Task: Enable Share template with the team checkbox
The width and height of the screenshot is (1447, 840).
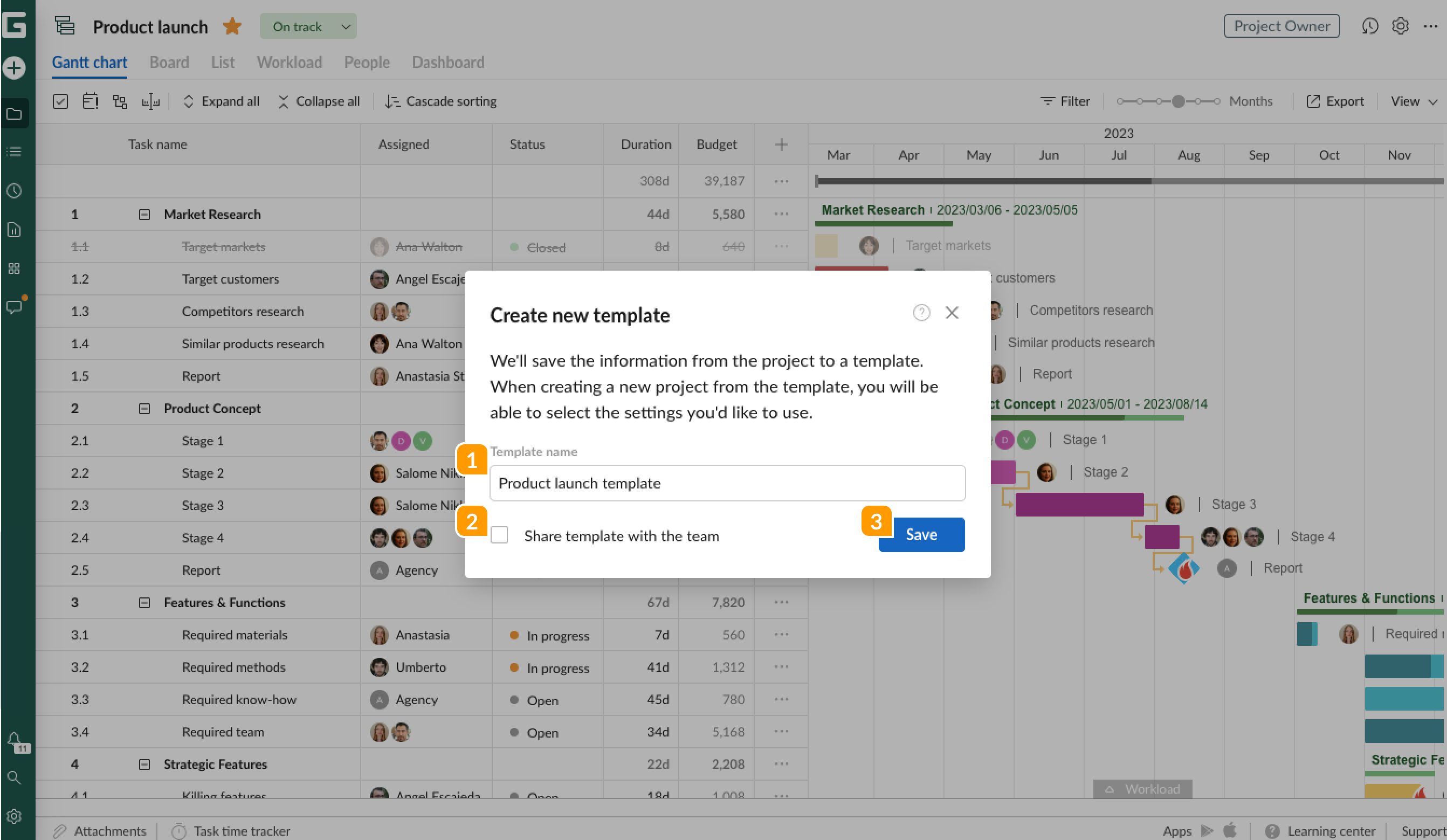Action: [499, 535]
